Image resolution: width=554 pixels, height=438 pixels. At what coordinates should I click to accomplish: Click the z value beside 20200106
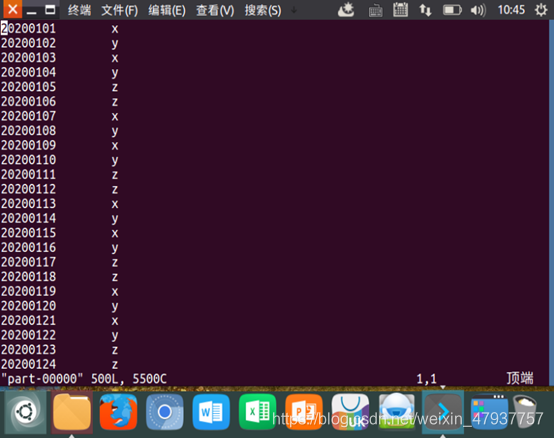click(115, 102)
